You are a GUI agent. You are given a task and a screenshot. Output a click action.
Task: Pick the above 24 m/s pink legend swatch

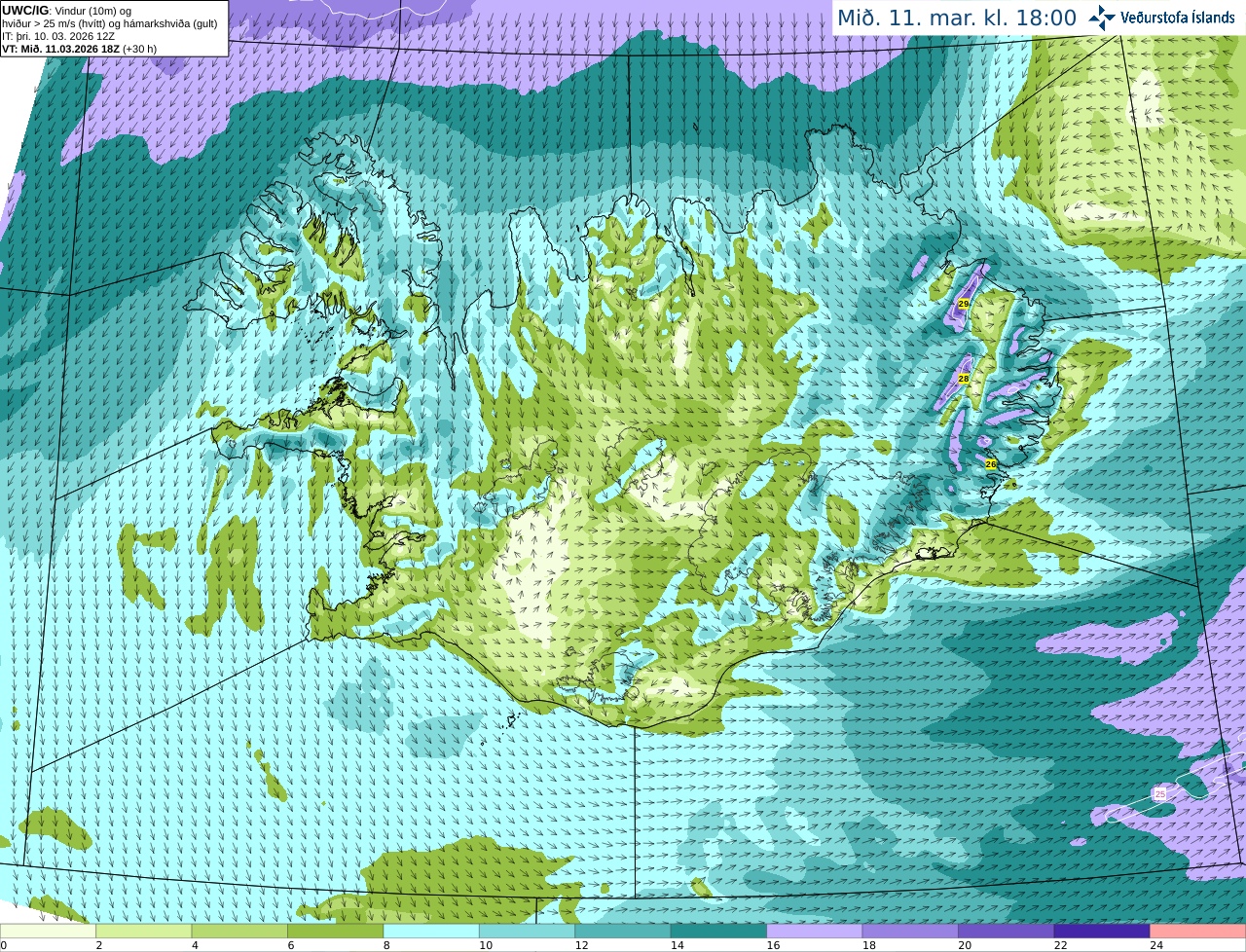coord(1198,932)
